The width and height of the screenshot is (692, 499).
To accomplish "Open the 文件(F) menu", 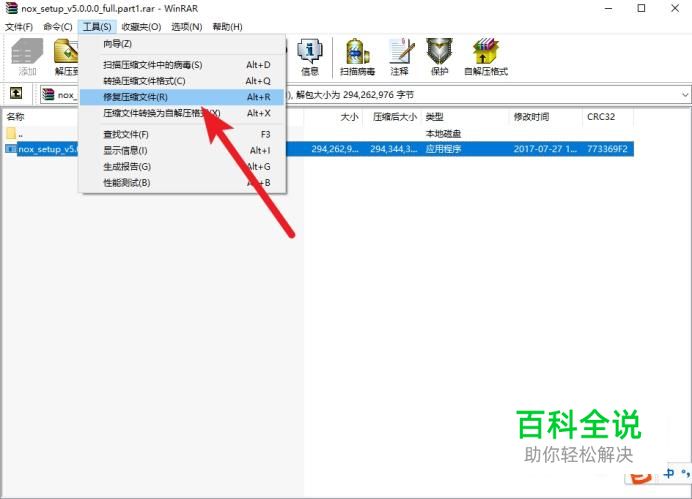I will click(19, 27).
